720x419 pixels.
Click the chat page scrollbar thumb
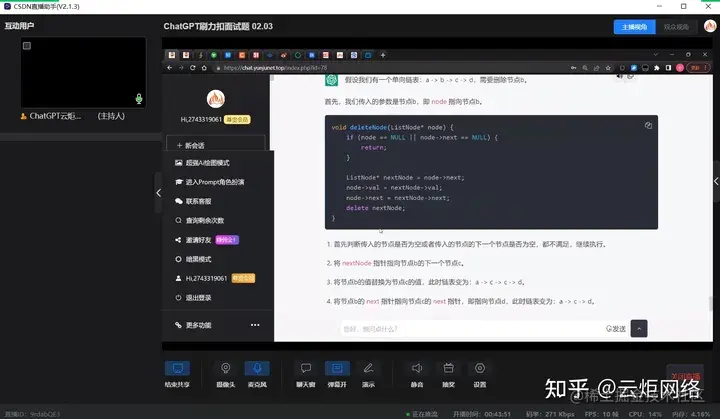coord(711,303)
